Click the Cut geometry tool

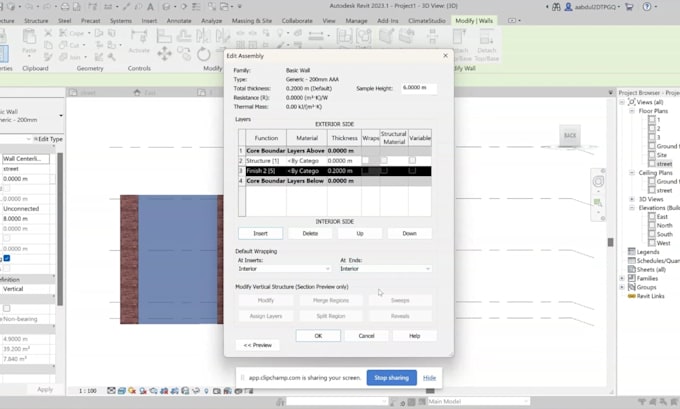[71, 45]
